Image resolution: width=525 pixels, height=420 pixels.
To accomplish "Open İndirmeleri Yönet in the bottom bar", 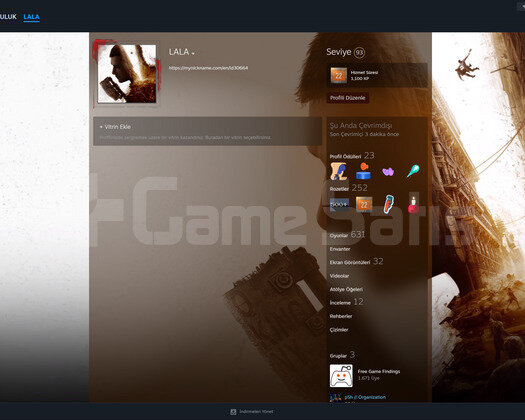I will (252, 412).
